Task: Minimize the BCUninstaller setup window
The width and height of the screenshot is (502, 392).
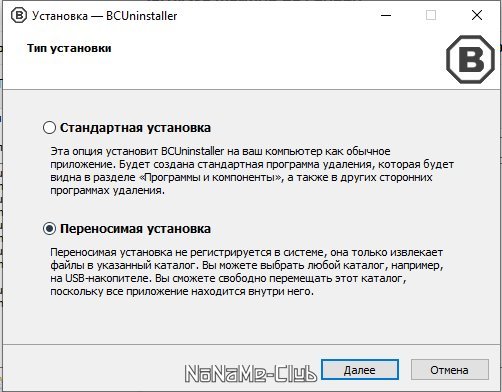Action: click(386, 15)
